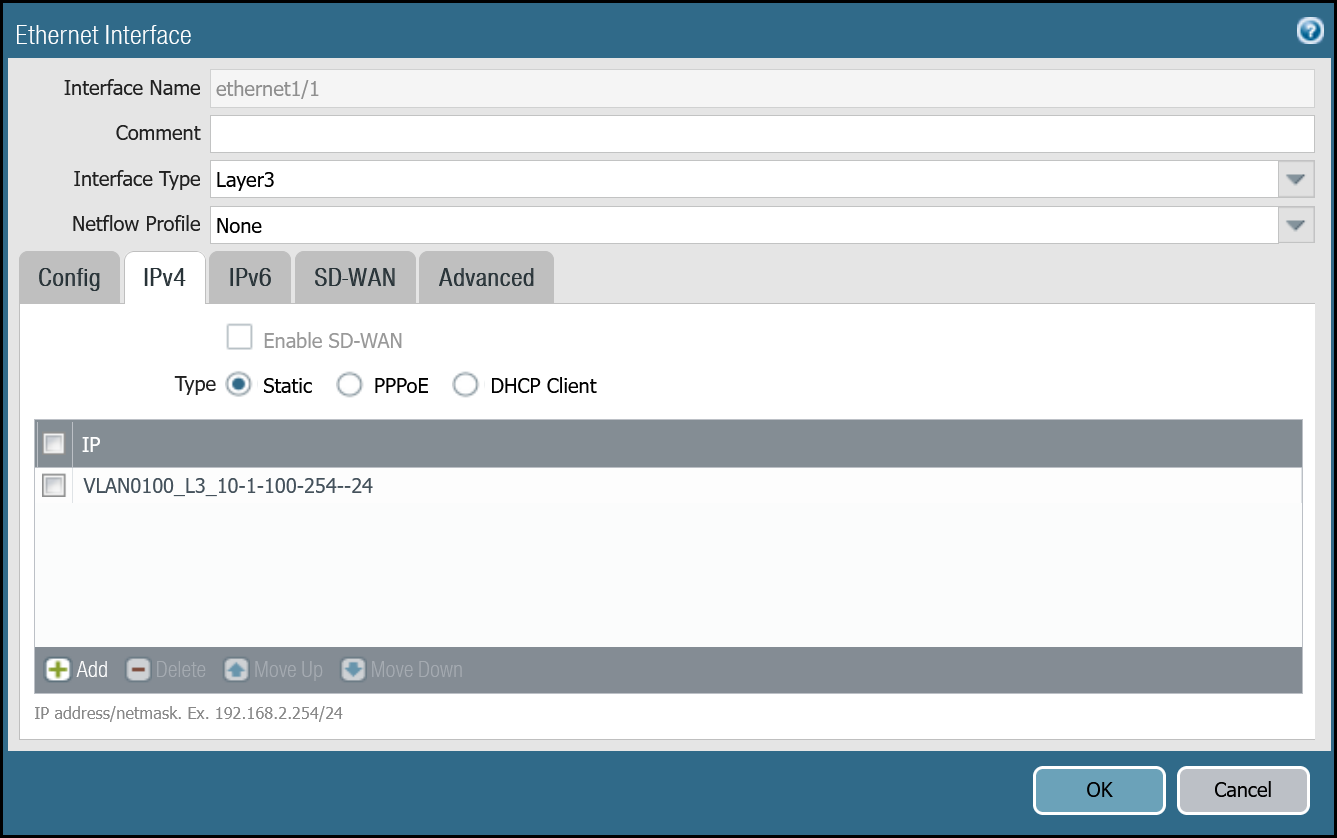Open the Interface Type dropdown
This screenshot has width=1337, height=838.
[1295, 179]
